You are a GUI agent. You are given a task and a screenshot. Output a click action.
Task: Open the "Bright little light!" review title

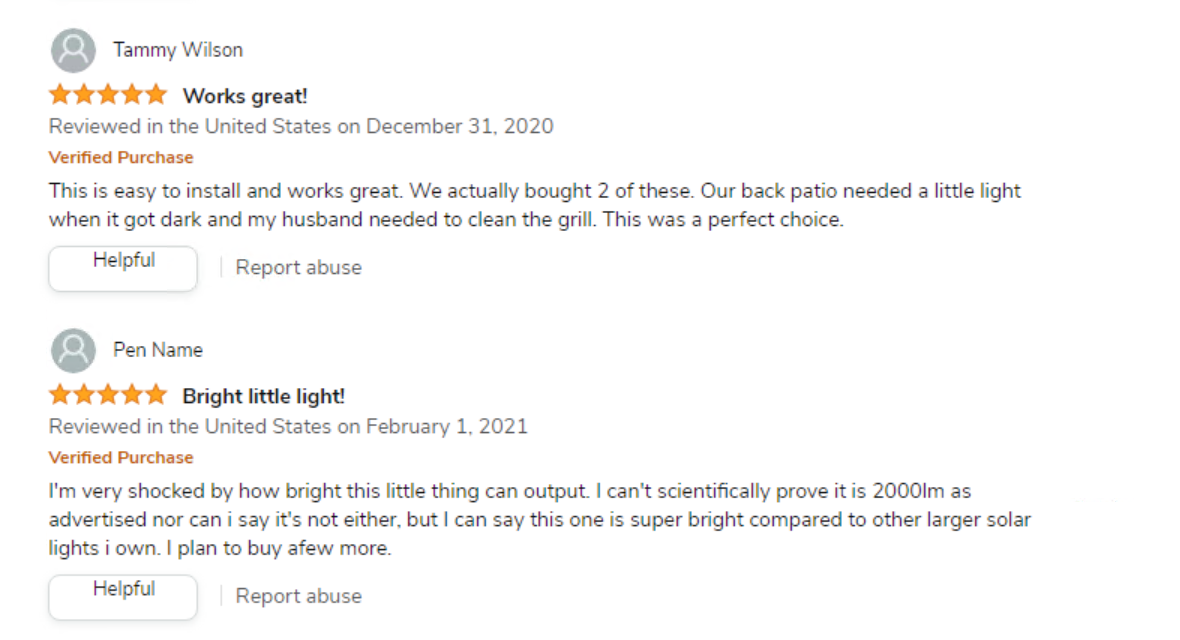point(263,396)
